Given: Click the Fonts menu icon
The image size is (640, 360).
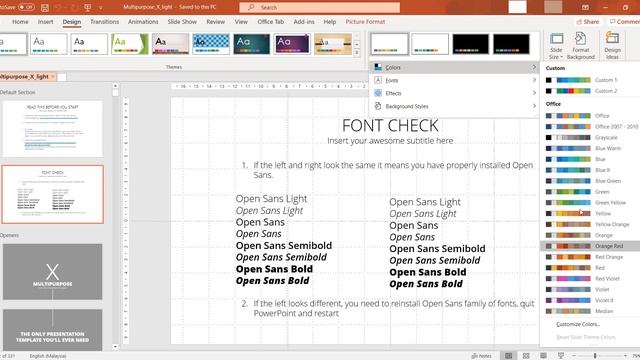Looking at the screenshot, I should pyautogui.click(x=378, y=80).
